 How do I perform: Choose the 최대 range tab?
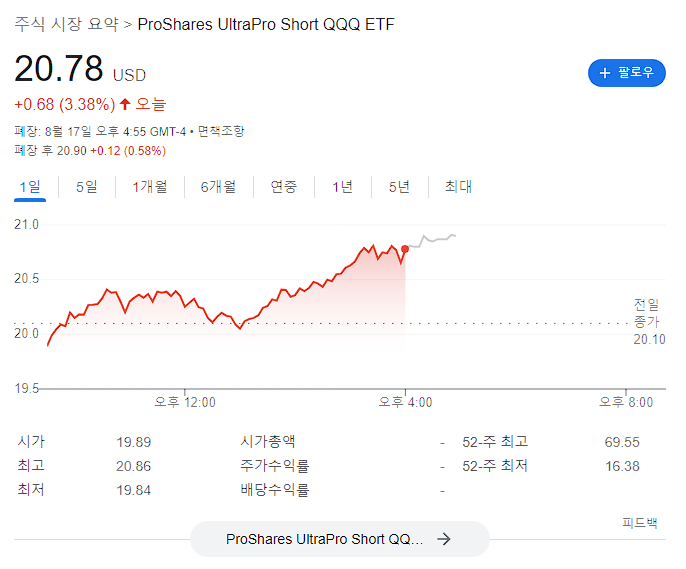(x=458, y=187)
